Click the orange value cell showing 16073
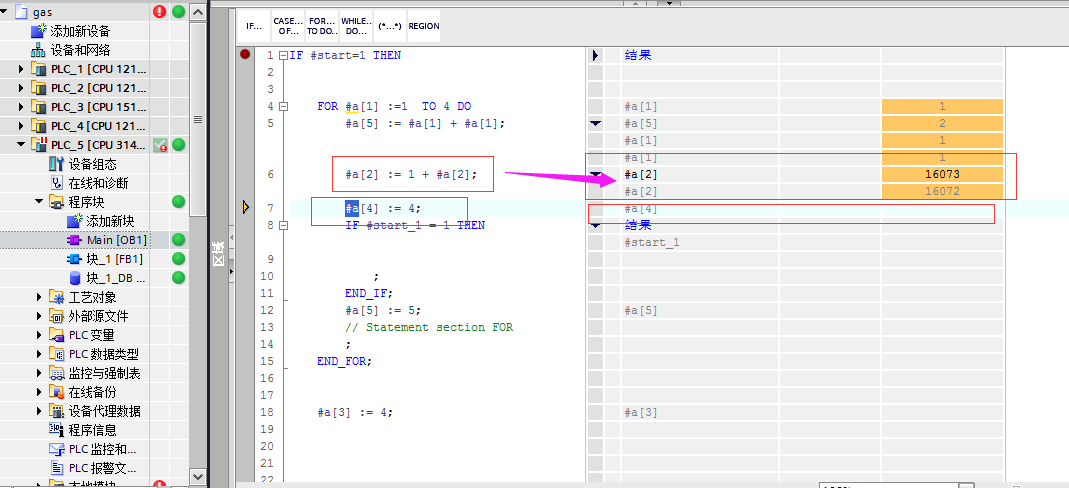Viewport: 1069px width, 488px height. tap(941, 174)
